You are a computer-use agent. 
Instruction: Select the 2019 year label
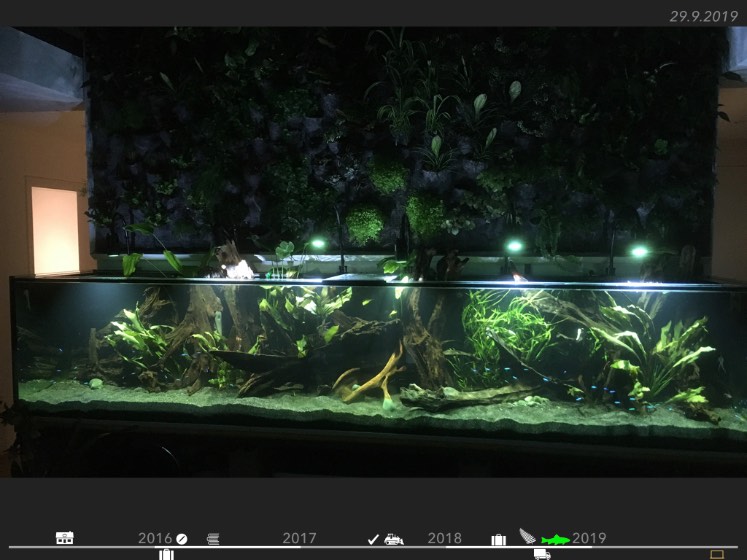(x=589, y=538)
